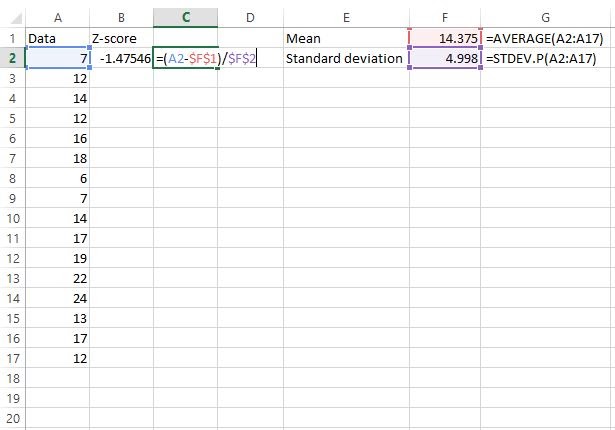Click cell A12 containing 19
The height and width of the screenshot is (430, 615).
58,258
